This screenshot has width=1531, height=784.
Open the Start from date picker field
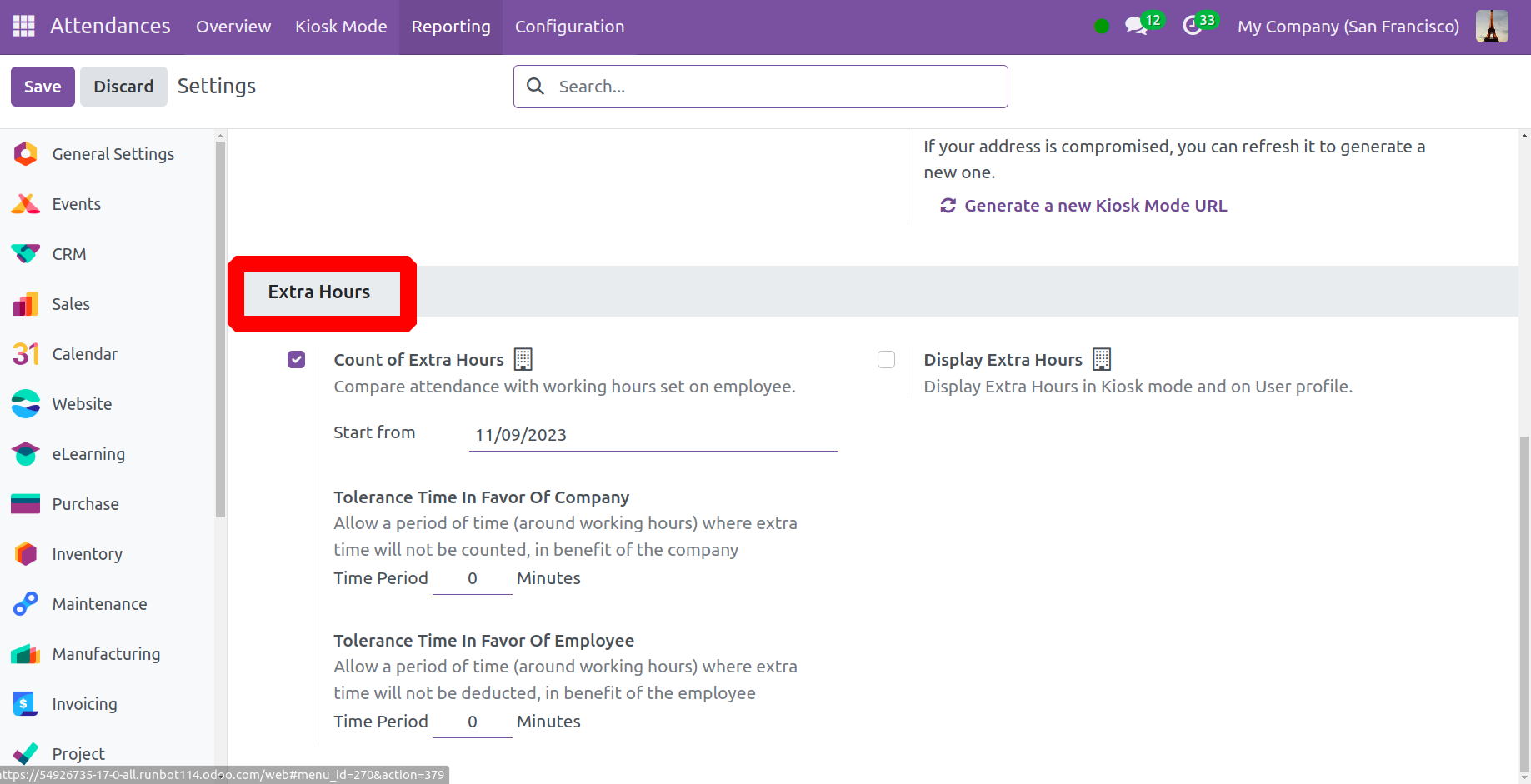pyautogui.click(x=652, y=435)
